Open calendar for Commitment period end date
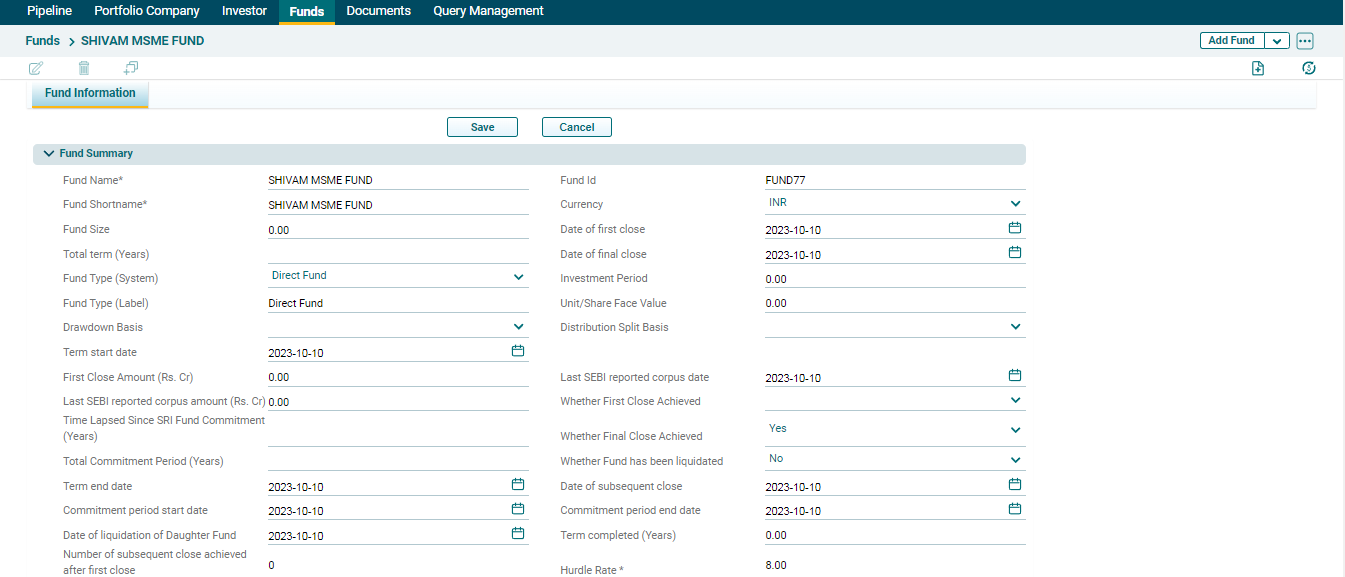The width and height of the screenshot is (1345, 577). (x=1014, y=509)
